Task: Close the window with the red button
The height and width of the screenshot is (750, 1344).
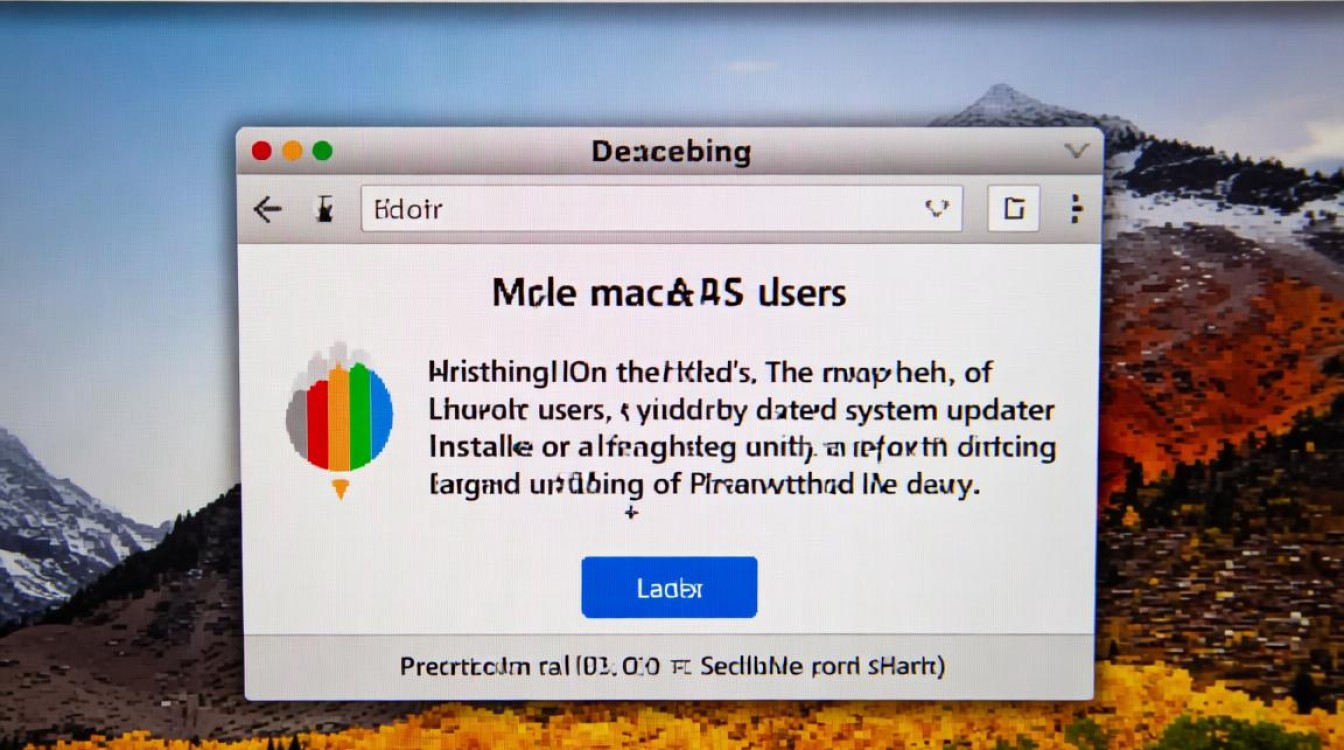Action: pyautogui.click(x=262, y=151)
